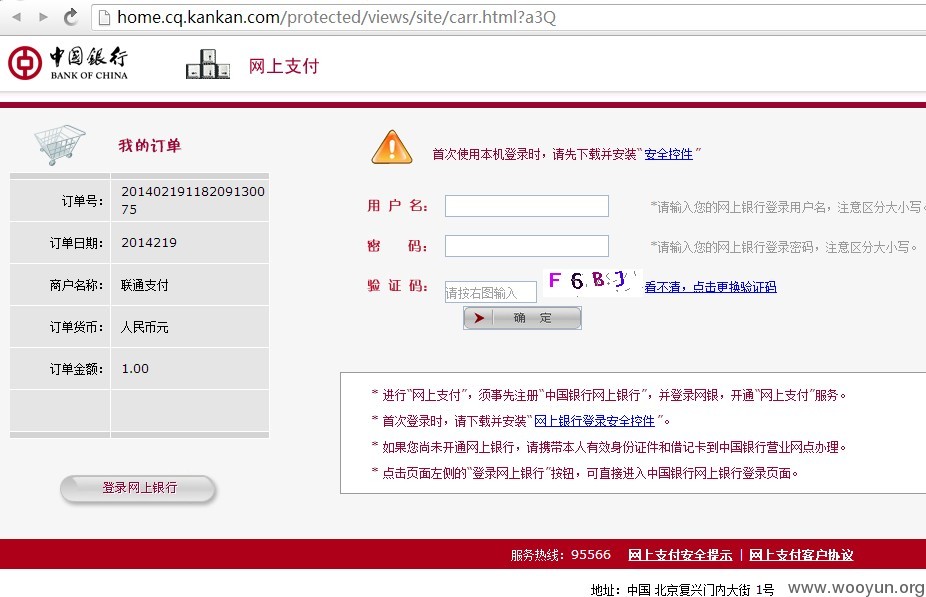Click the 我的订单 heading
The width and height of the screenshot is (926, 597).
coord(149,146)
